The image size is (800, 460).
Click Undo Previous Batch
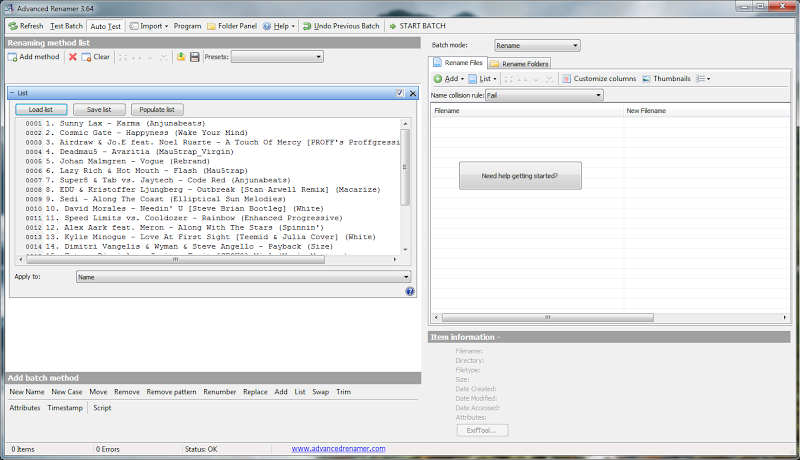[x=341, y=26]
